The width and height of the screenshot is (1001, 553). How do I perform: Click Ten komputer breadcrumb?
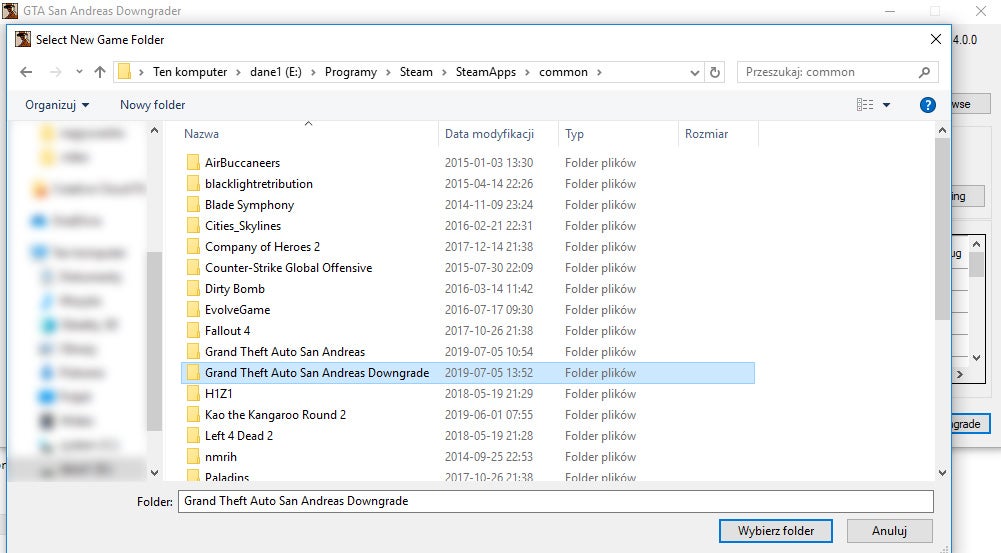[190, 72]
